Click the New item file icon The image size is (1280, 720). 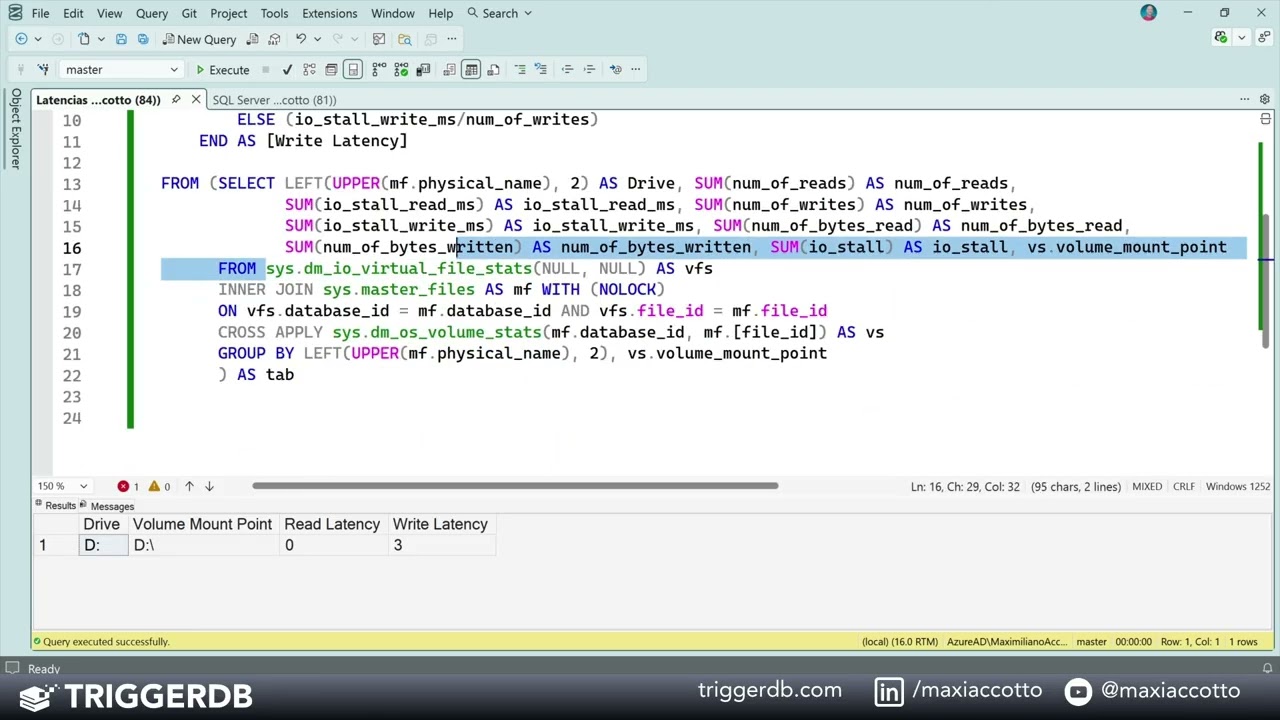click(x=84, y=39)
